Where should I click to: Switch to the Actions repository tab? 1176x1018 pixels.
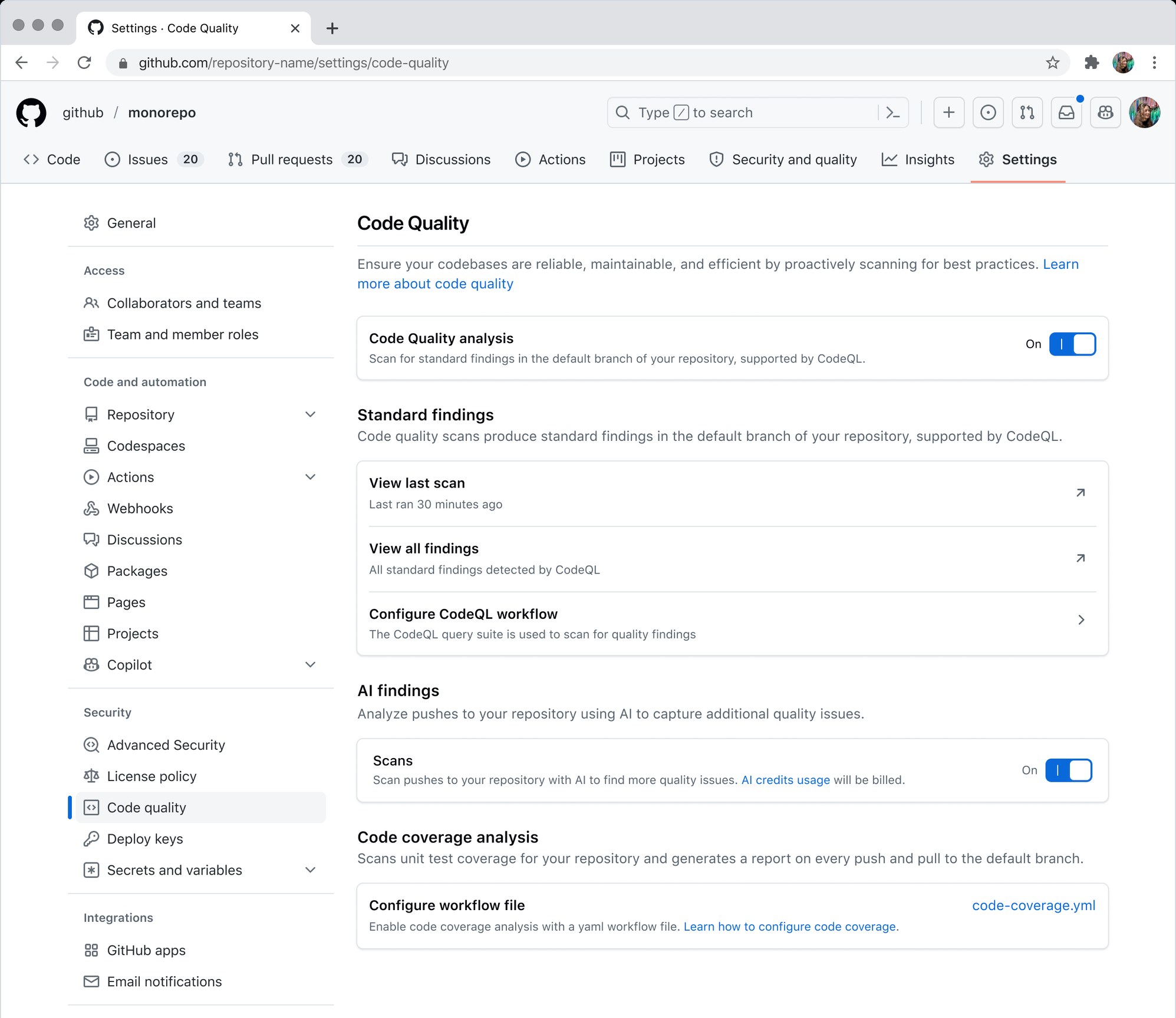coord(551,159)
